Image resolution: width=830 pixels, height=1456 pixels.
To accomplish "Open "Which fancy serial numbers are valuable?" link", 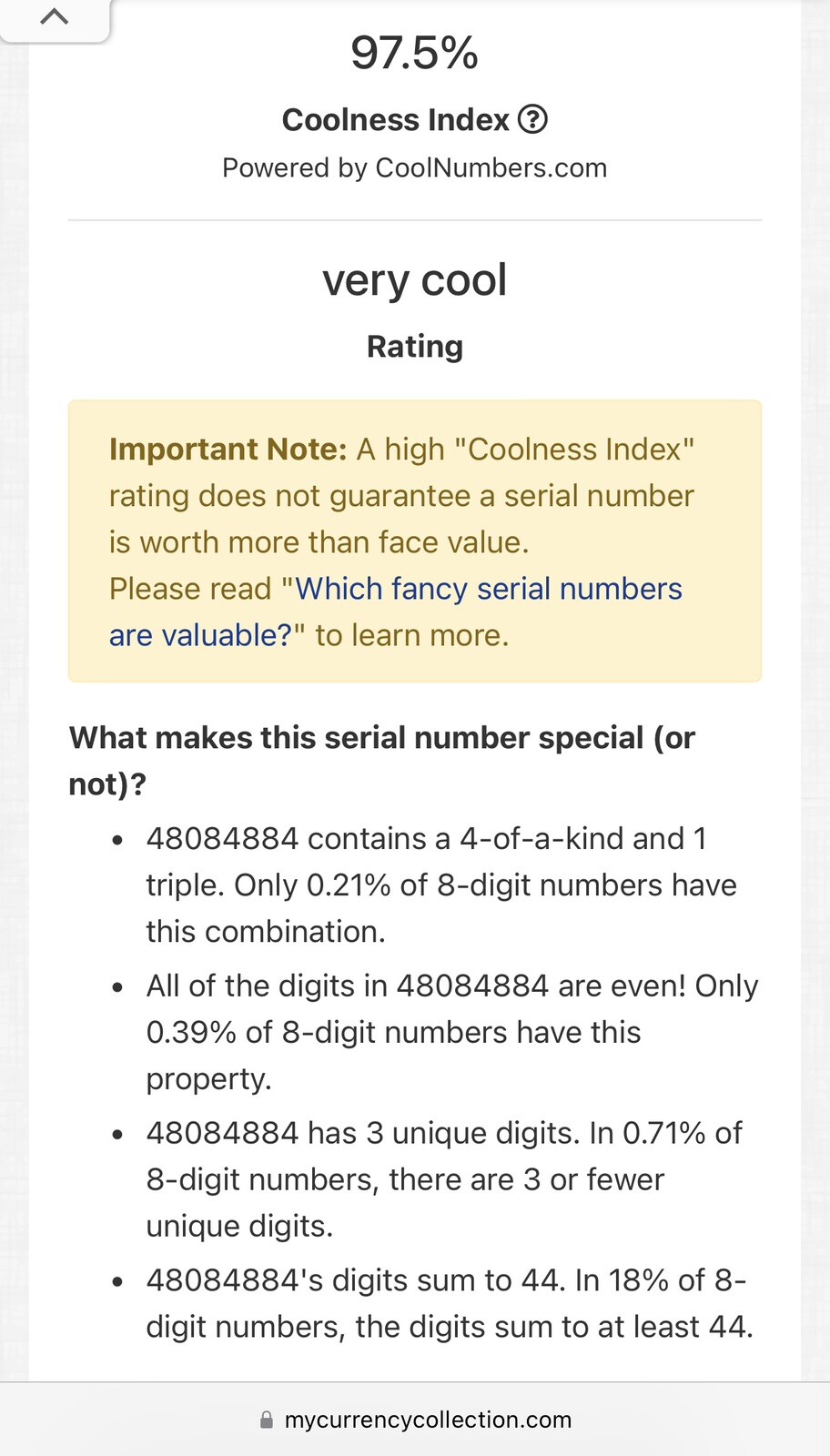I will (396, 612).
